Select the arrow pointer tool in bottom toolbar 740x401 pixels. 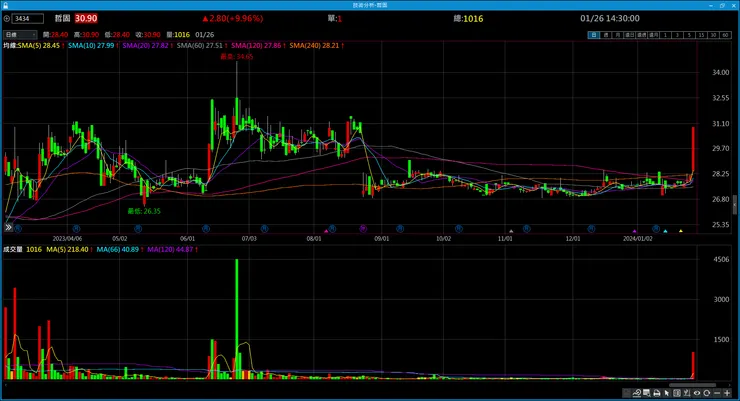(667, 393)
